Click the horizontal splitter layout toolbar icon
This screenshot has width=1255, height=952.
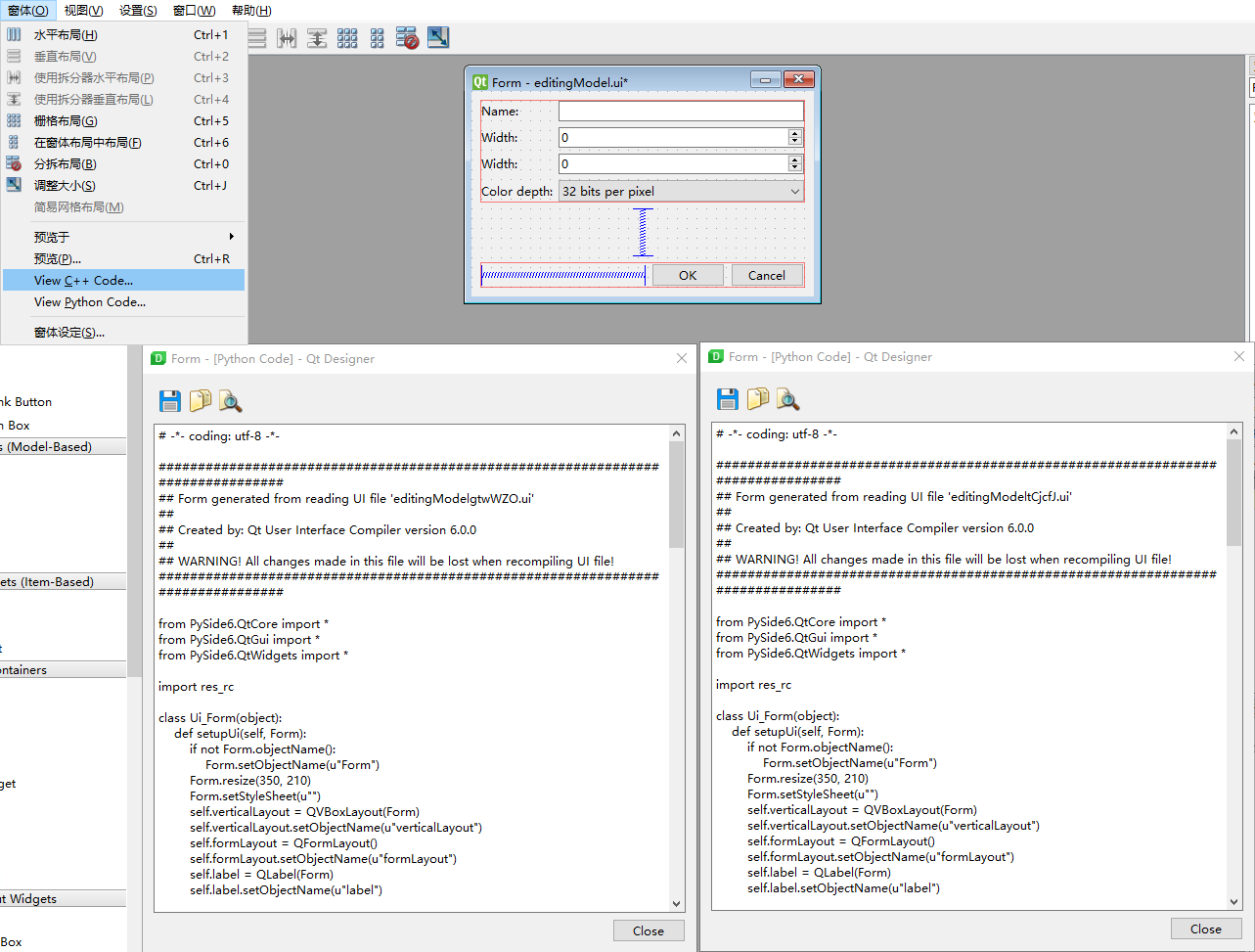pyautogui.click(x=286, y=37)
